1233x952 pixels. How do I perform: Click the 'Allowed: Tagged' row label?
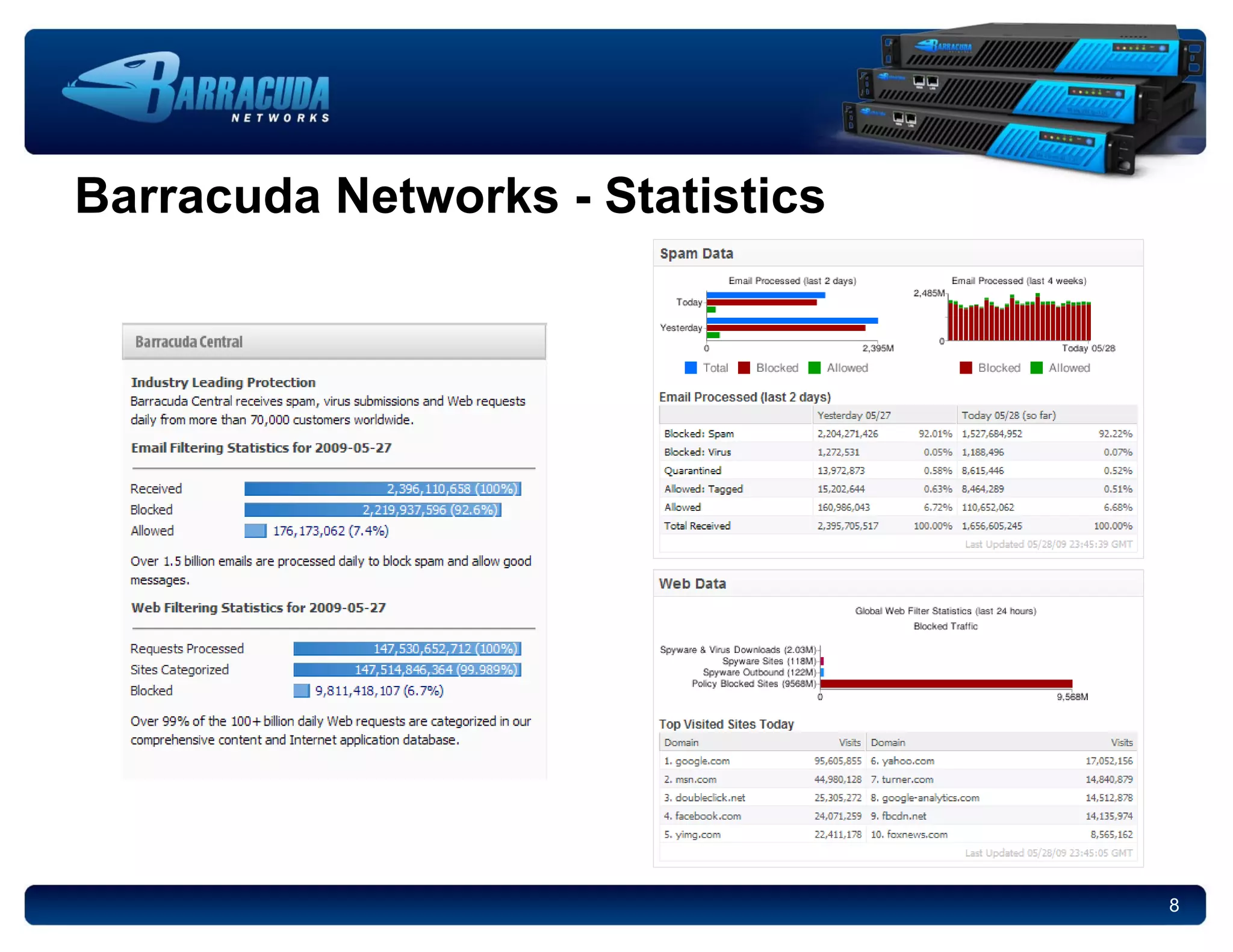click(x=703, y=489)
